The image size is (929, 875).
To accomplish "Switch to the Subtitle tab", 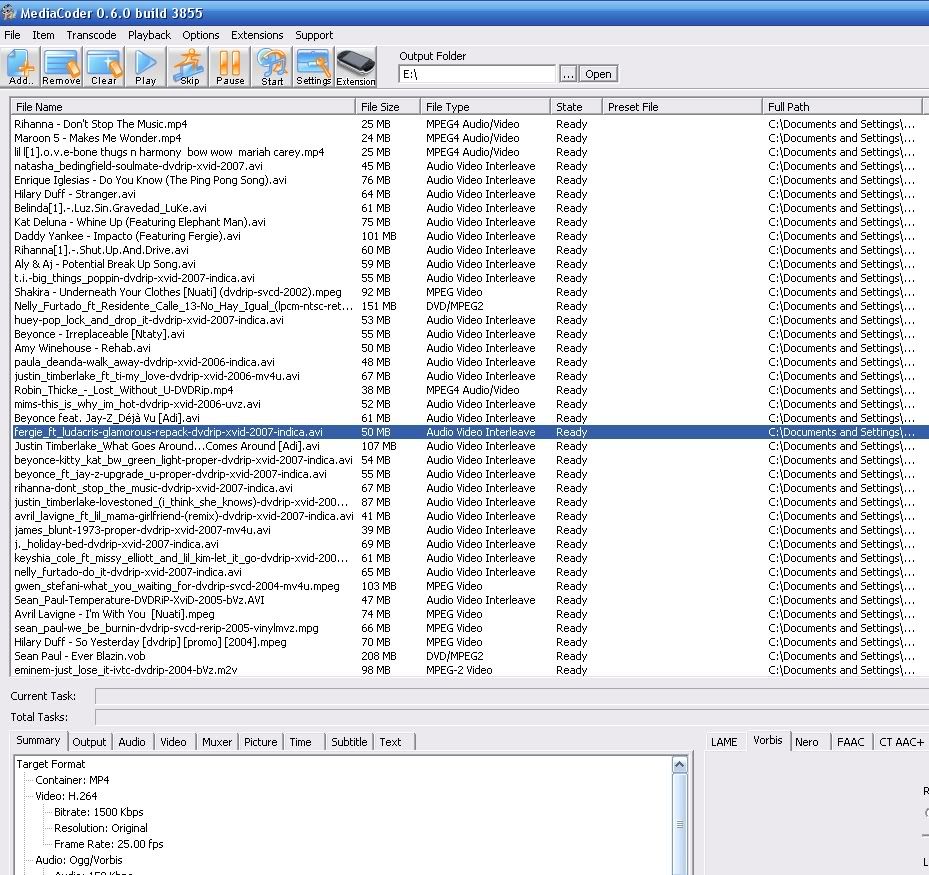I will (349, 742).
